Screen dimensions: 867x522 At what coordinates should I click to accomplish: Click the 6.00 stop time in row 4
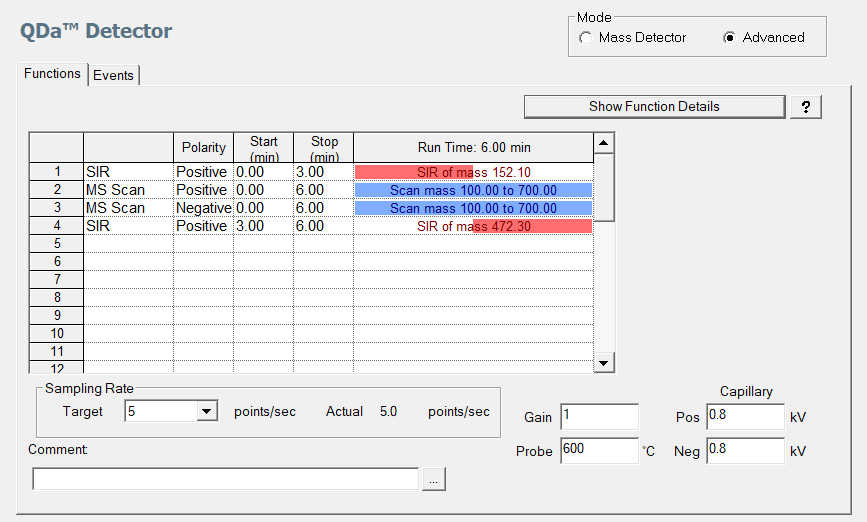pos(323,226)
